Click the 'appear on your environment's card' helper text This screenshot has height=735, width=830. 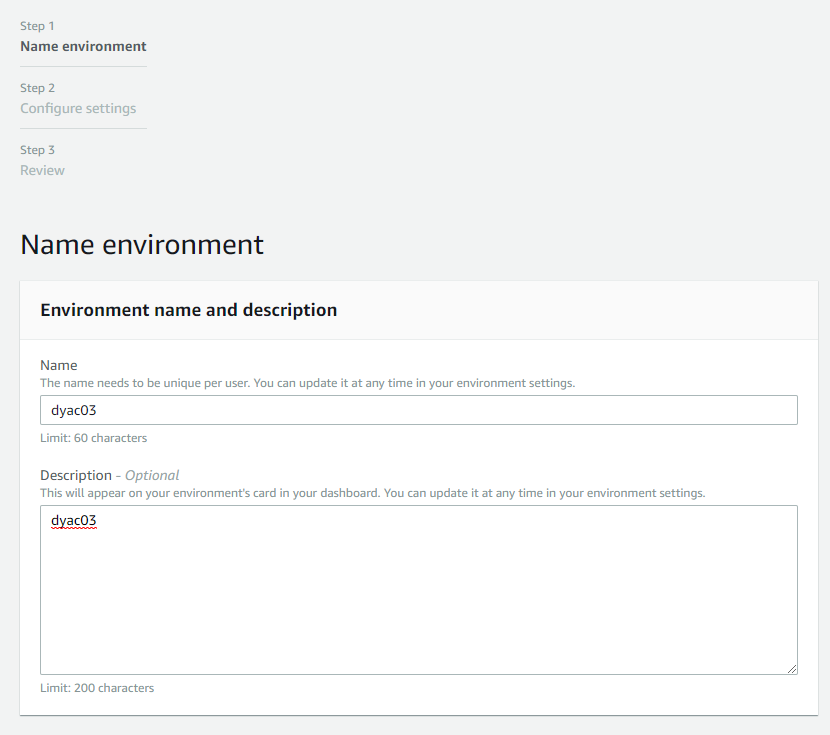pyautogui.click(x=373, y=493)
